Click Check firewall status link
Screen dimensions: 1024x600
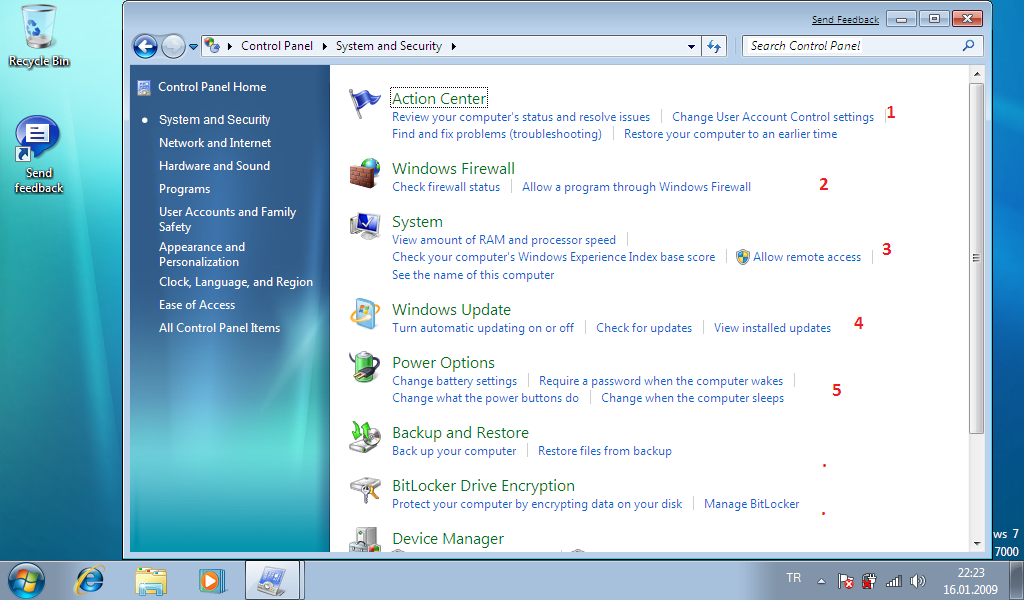pos(446,187)
